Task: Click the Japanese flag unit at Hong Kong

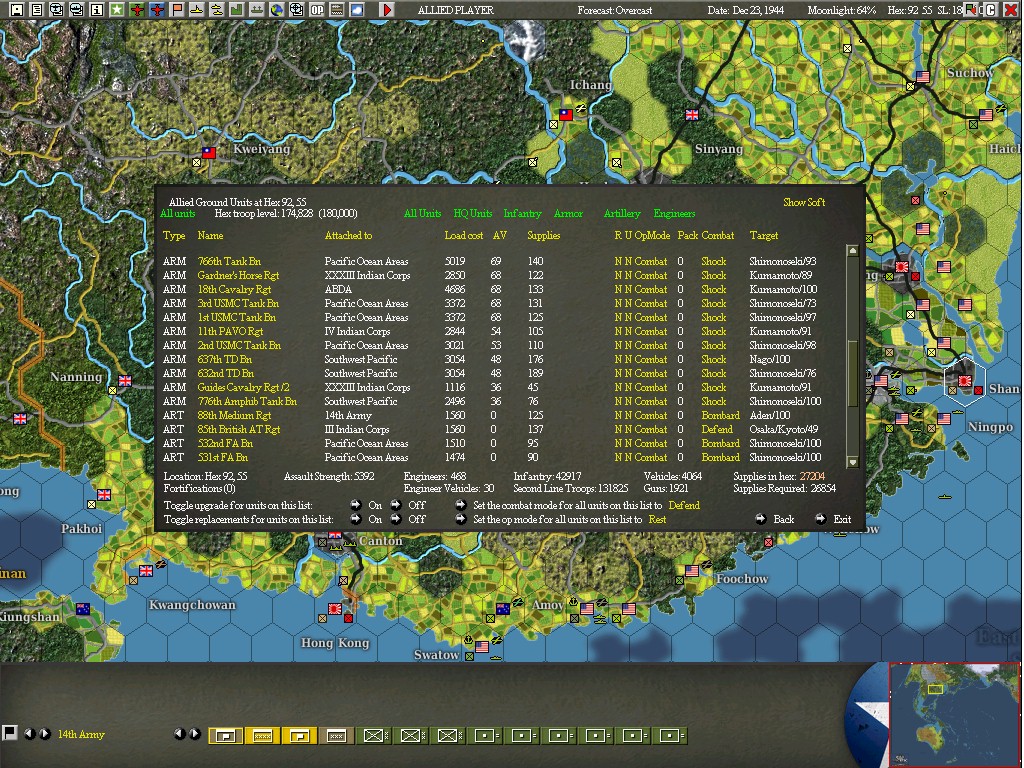Action: 334,609
